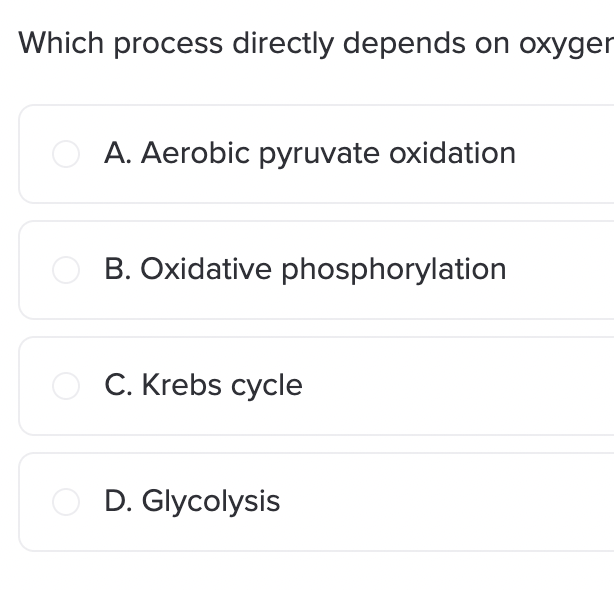The height and width of the screenshot is (590, 614).
Task: Choose the Oxidative phosphorylation radio button
Action: [66, 270]
